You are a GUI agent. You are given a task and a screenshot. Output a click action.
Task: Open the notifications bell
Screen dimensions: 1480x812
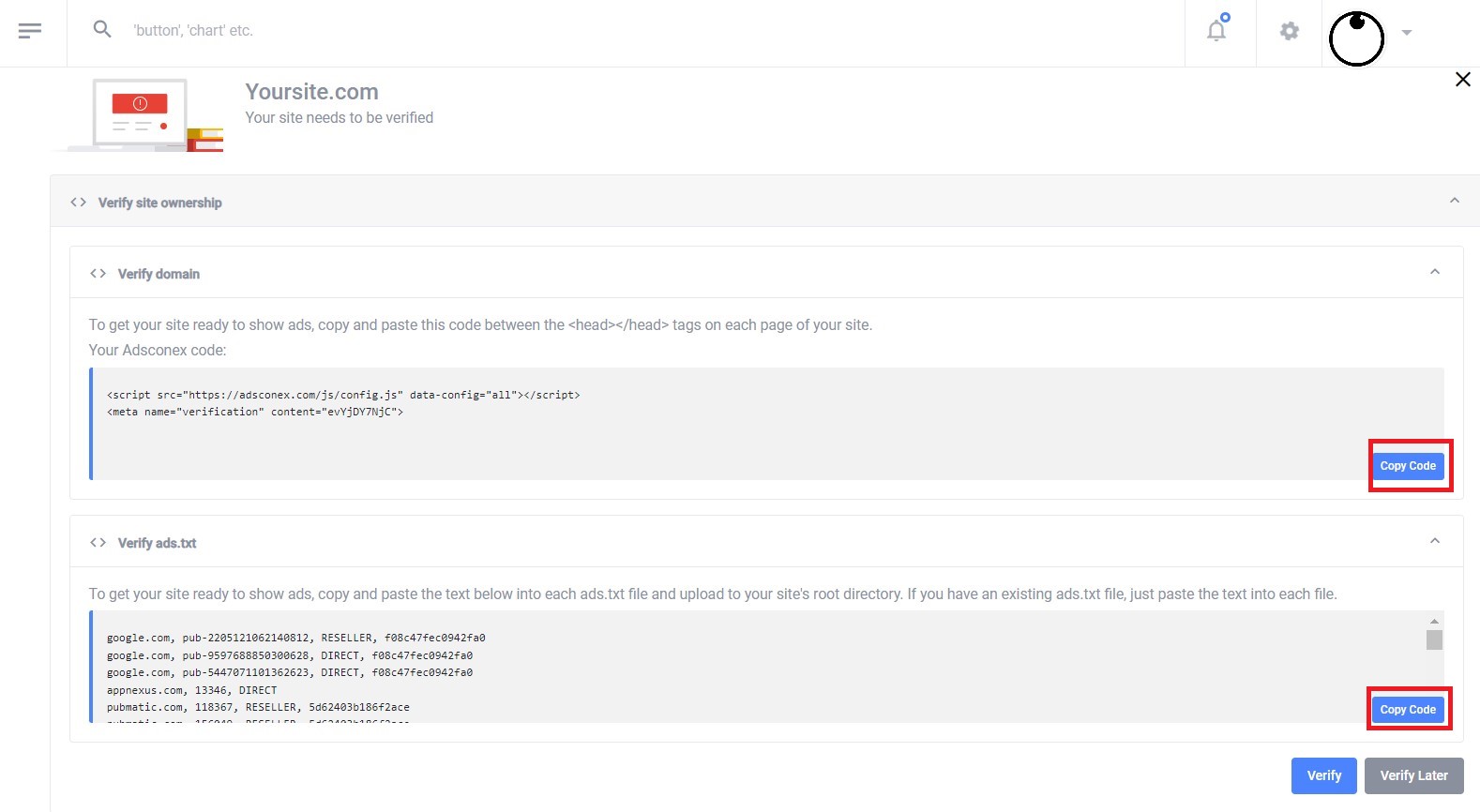coord(1216,31)
